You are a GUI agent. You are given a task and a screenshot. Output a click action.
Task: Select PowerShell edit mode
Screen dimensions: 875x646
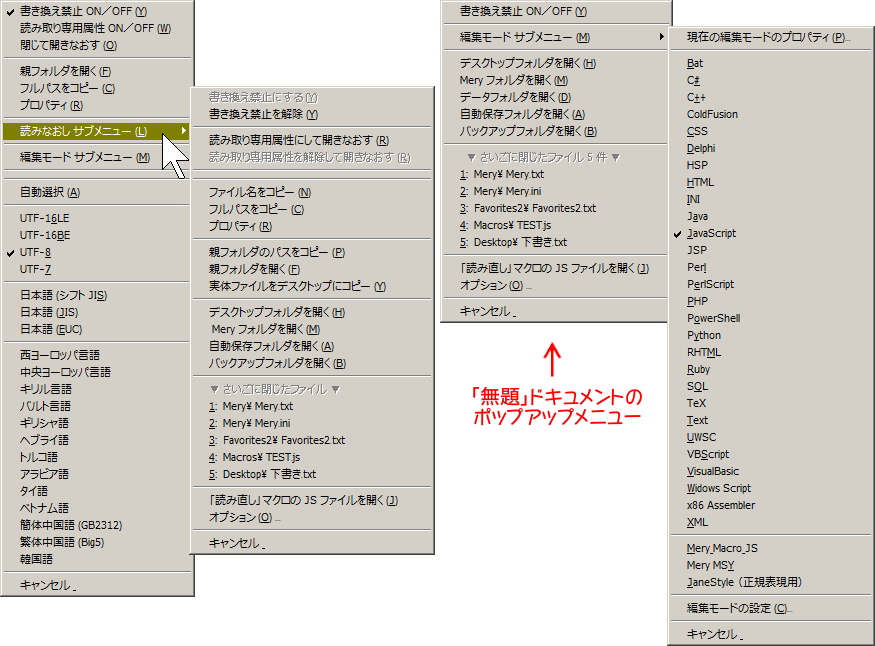tap(713, 318)
